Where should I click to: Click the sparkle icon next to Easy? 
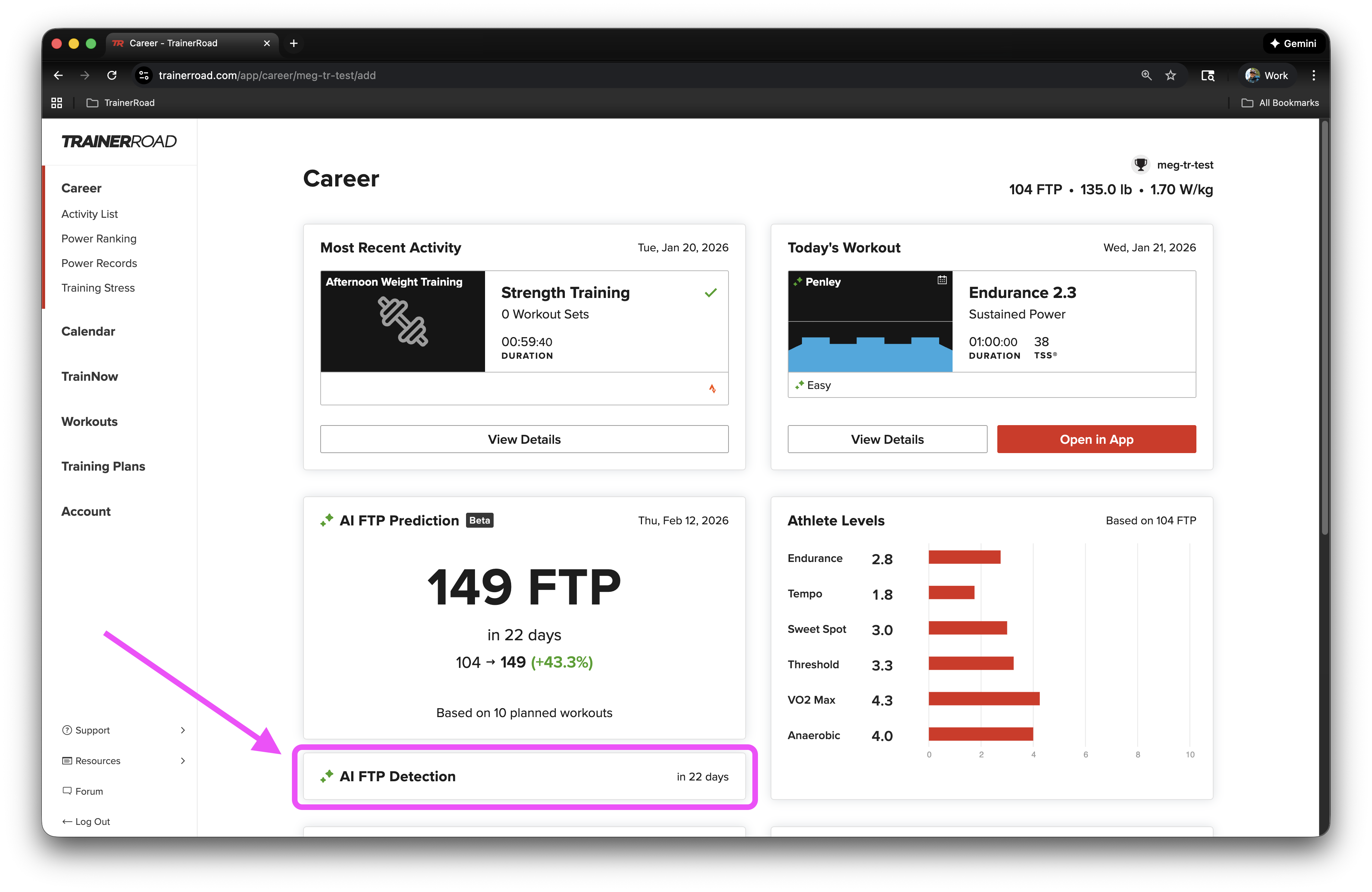pos(799,385)
